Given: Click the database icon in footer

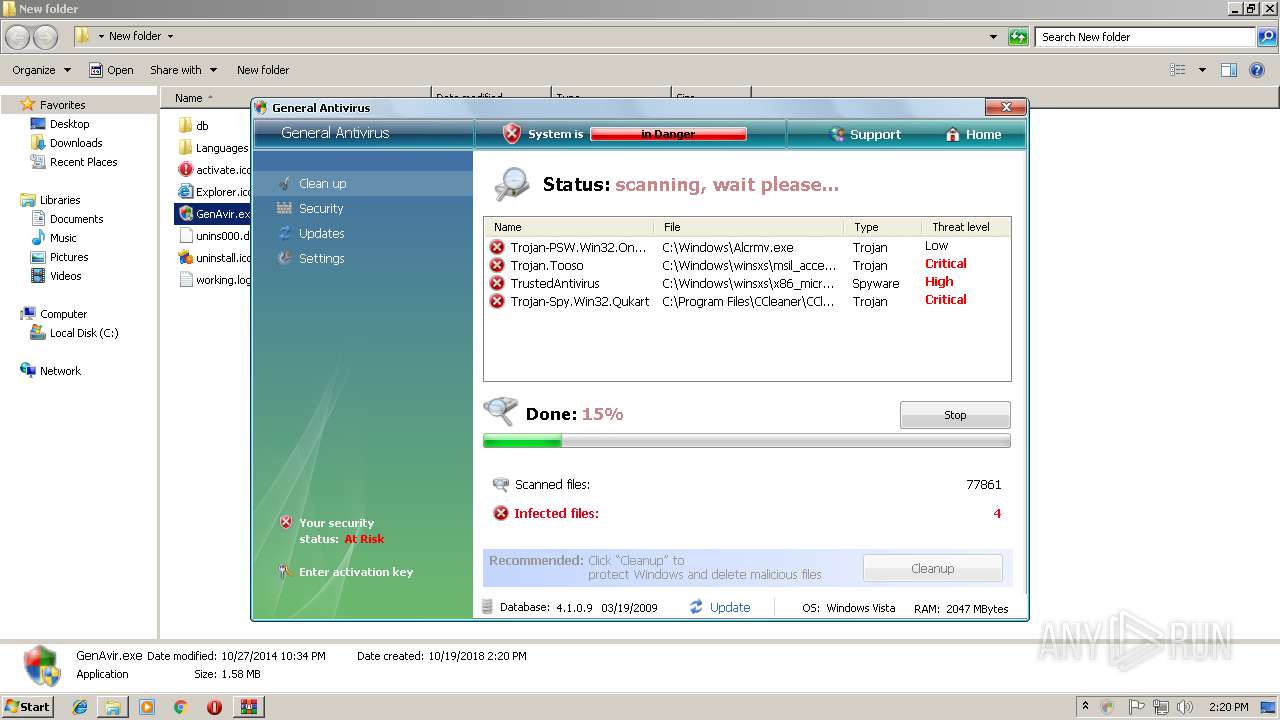Looking at the screenshot, I should (x=488, y=607).
